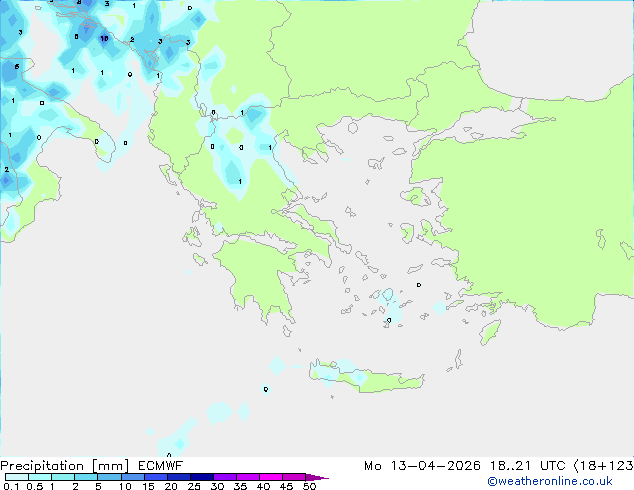Select the lightest 0.1–0.5 mm legend swatch
634x490 pixels.
click(x=17, y=477)
